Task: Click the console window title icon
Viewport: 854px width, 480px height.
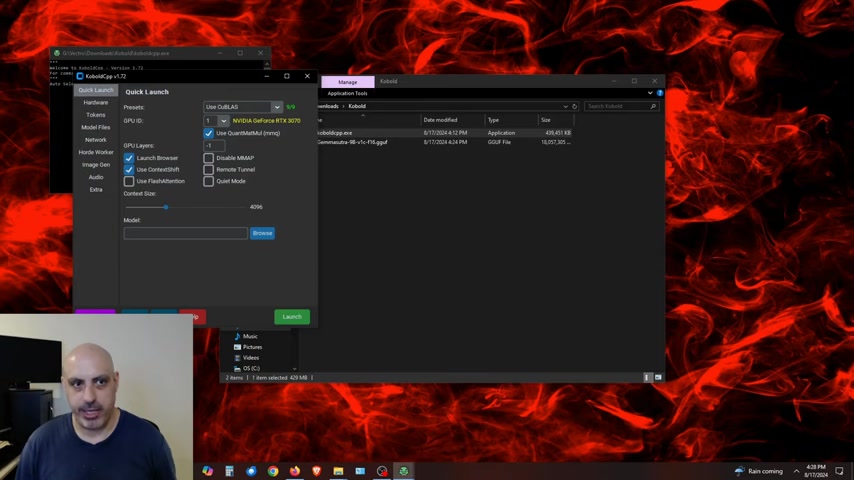Action: tap(56, 53)
